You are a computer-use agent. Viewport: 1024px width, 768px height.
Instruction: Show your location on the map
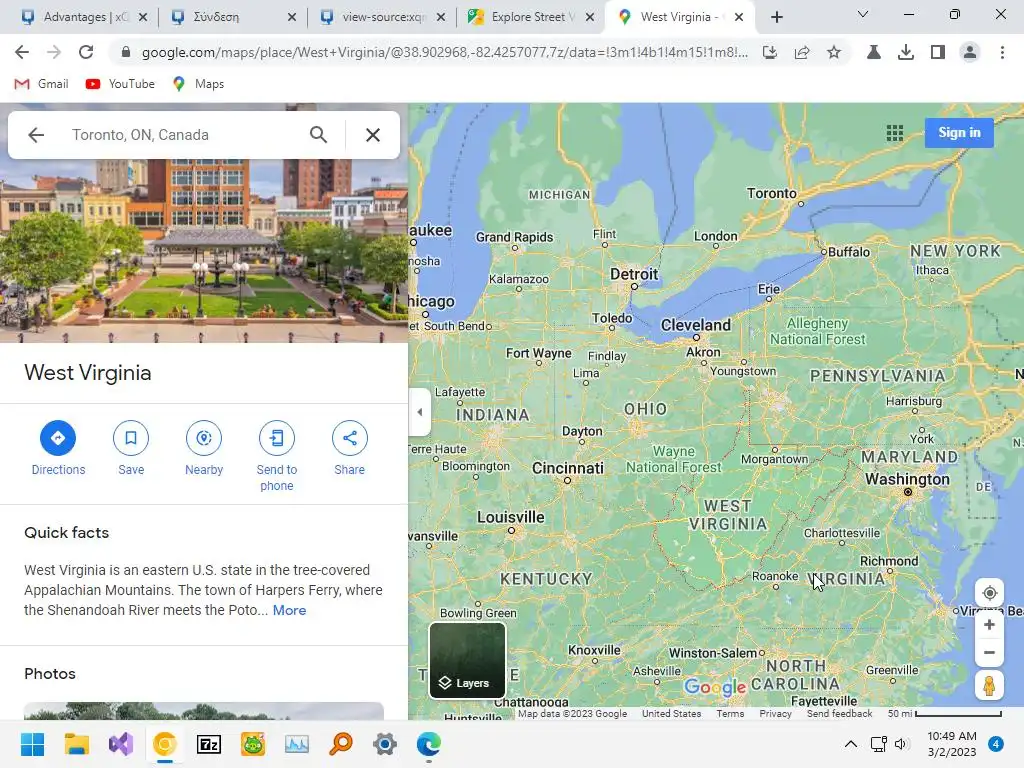click(989, 593)
